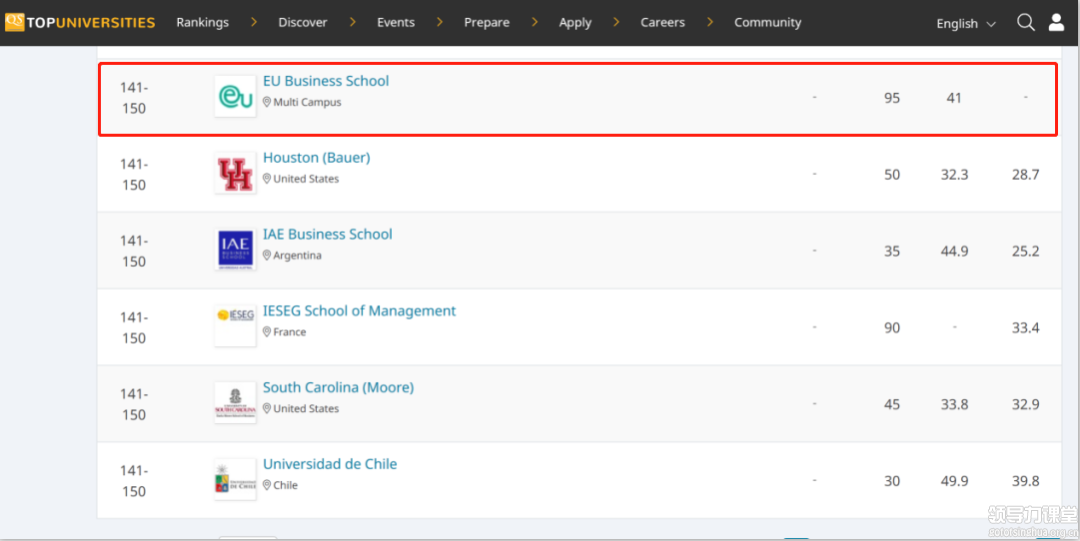Open the English language dropdown

click(x=966, y=23)
